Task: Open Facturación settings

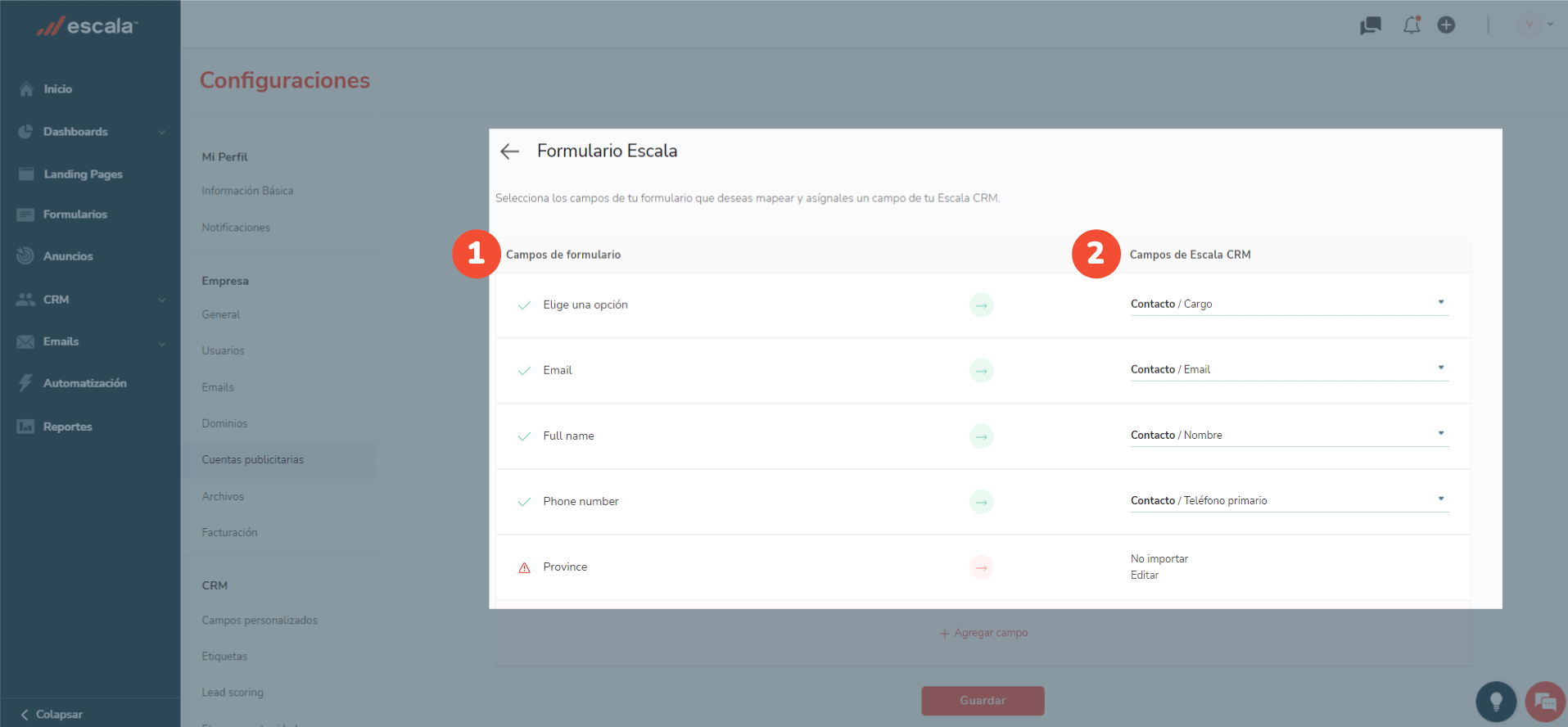Action: pos(229,532)
